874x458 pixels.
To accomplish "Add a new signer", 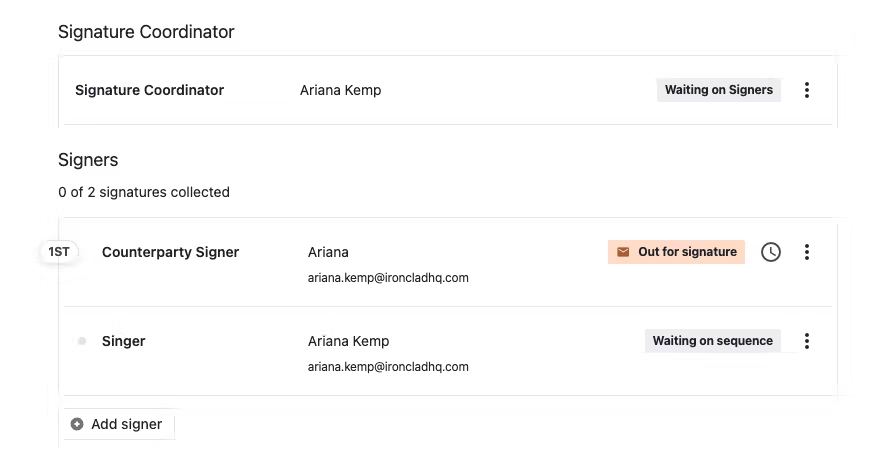I will (x=119, y=424).
